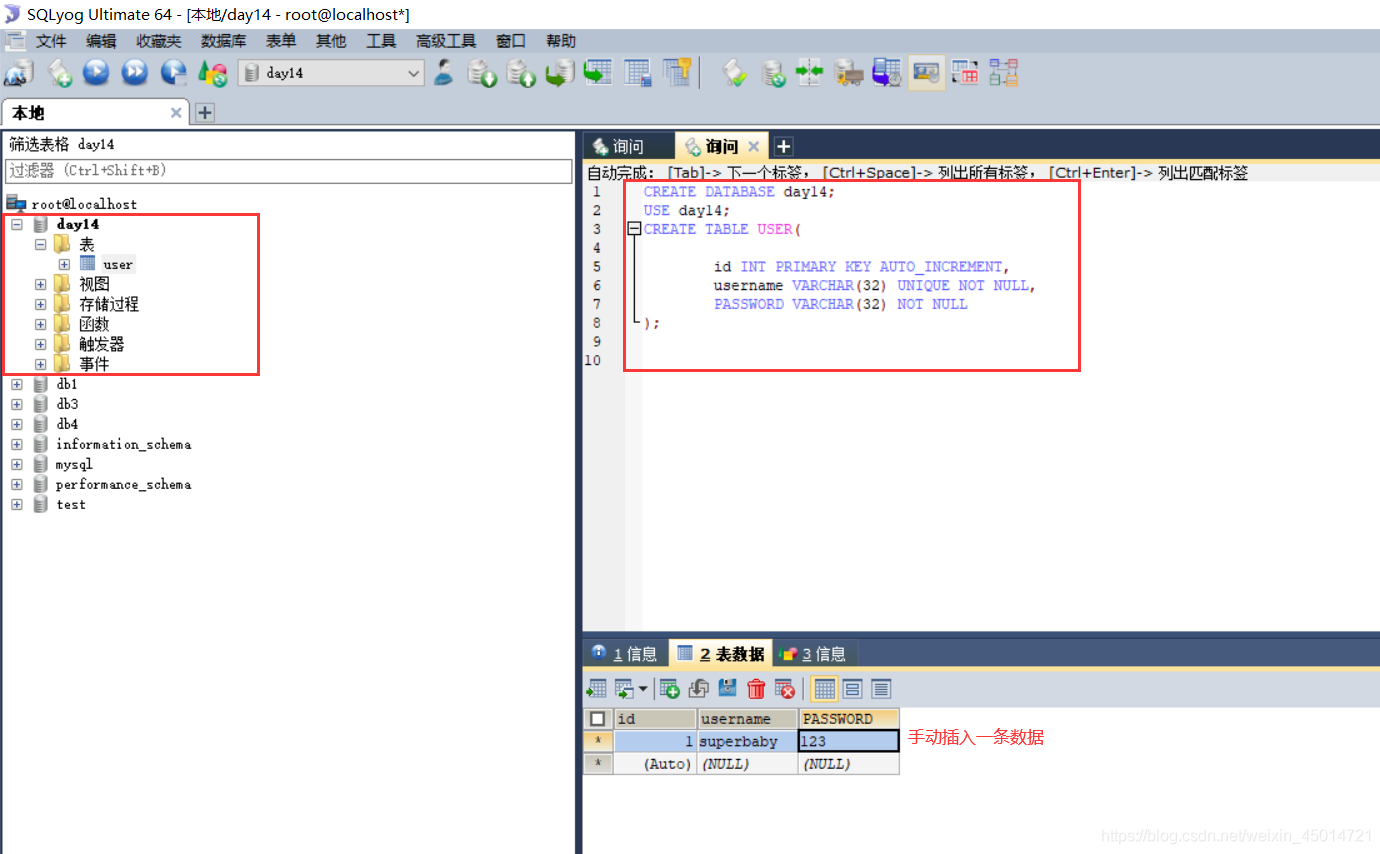The width and height of the screenshot is (1380, 854).
Task: Duplicate current row icon in results toolbar
Action: pos(699,689)
